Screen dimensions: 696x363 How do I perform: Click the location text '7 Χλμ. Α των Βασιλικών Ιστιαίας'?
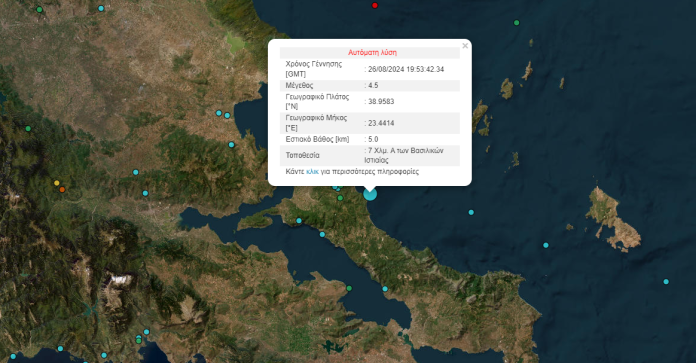tap(403, 155)
